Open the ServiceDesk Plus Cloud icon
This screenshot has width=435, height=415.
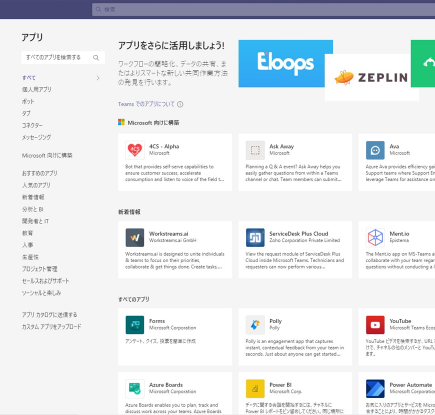255,237
